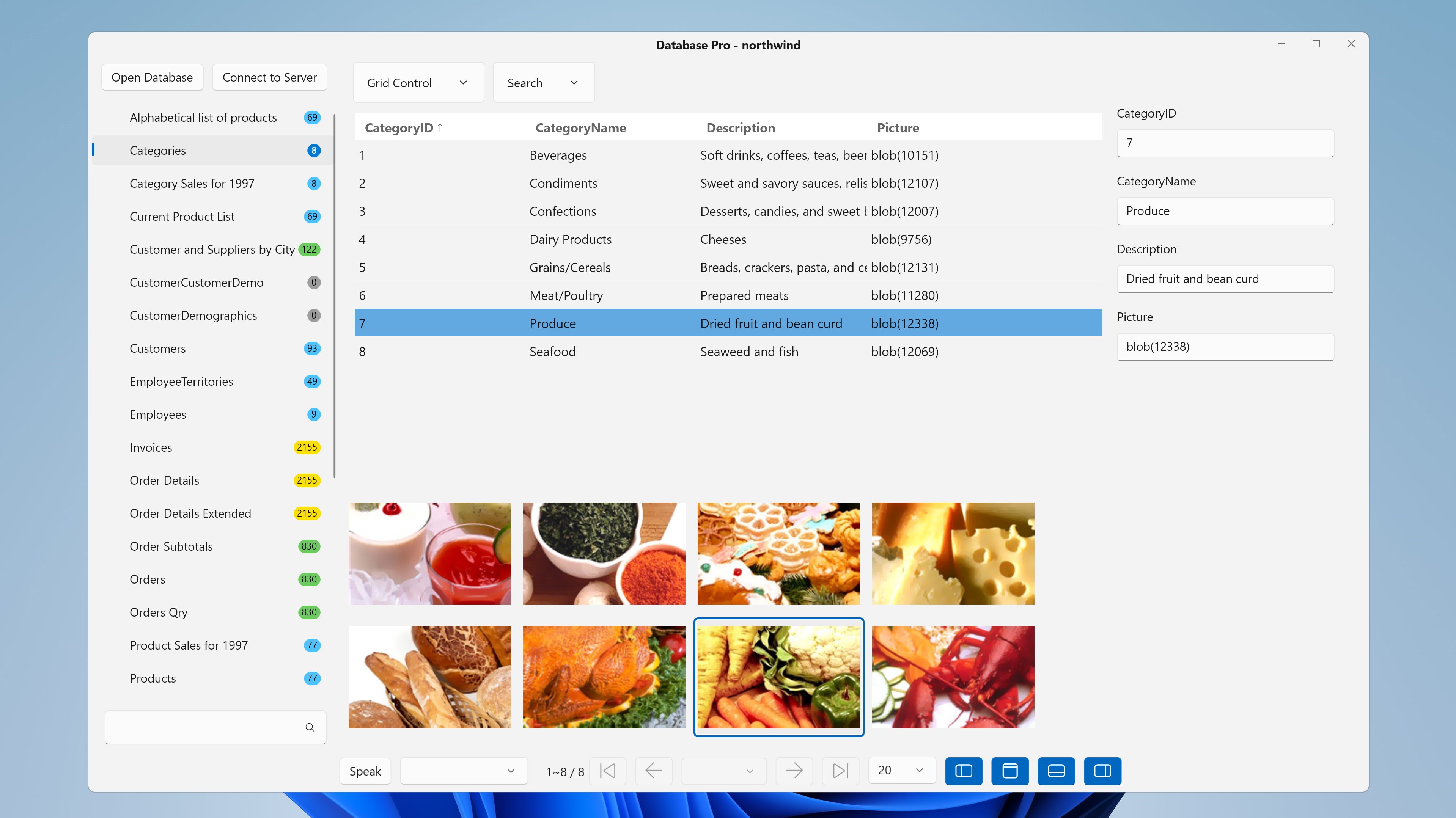Click the Connect to Server button
1456x818 pixels.
(269, 77)
